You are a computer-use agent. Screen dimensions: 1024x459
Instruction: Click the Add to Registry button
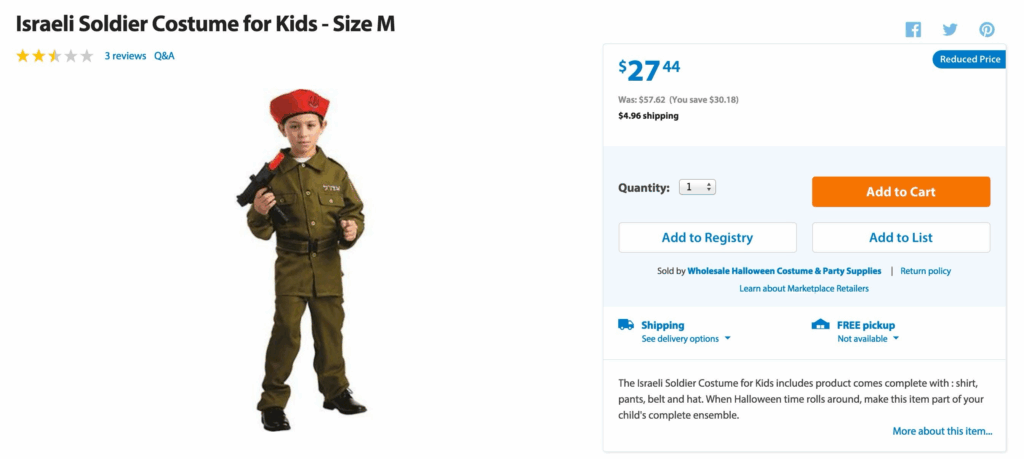(707, 238)
